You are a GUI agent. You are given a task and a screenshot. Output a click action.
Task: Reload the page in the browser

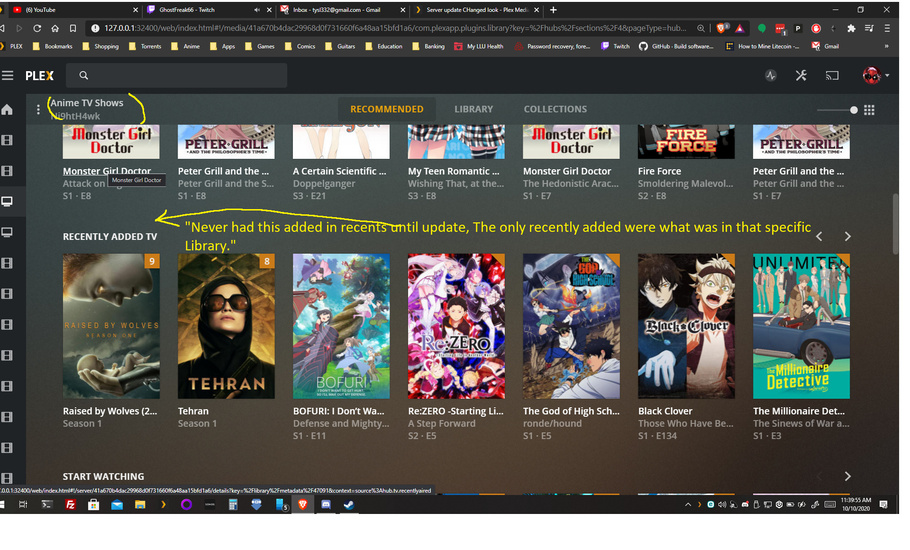pos(37,28)
